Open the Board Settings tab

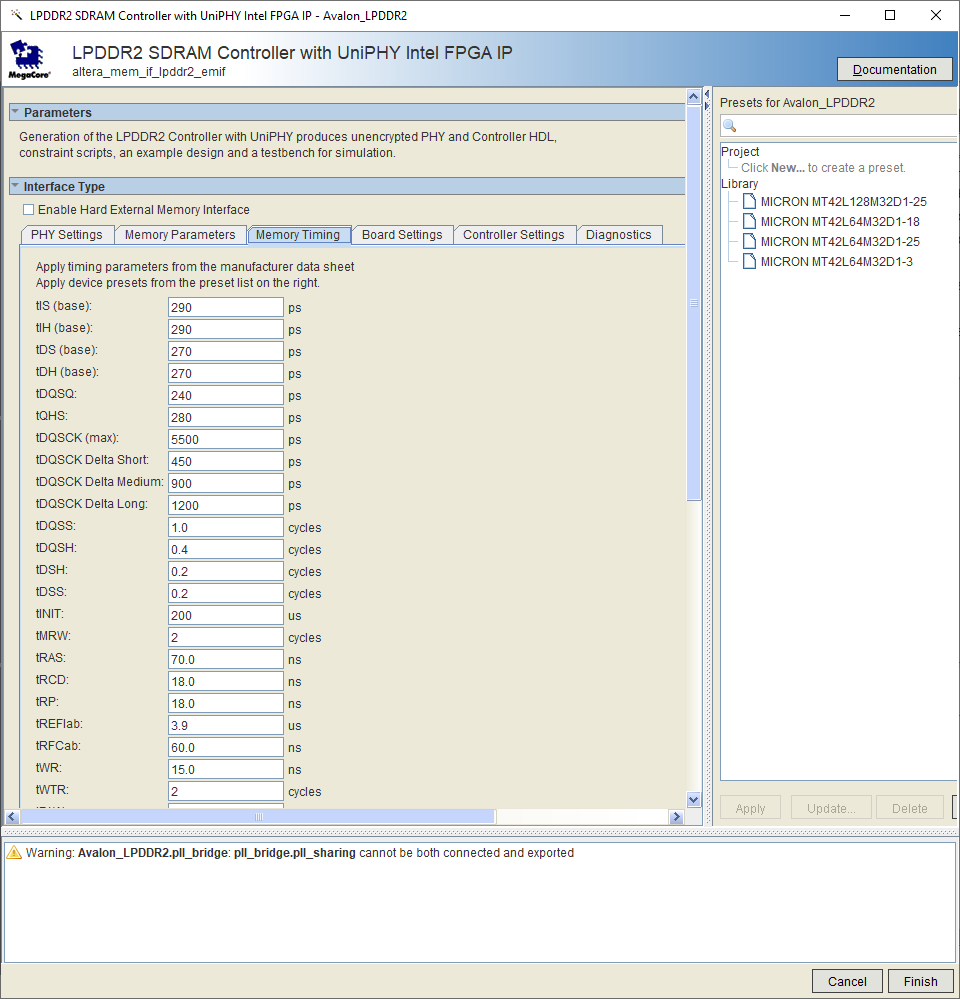click(401, 235)
